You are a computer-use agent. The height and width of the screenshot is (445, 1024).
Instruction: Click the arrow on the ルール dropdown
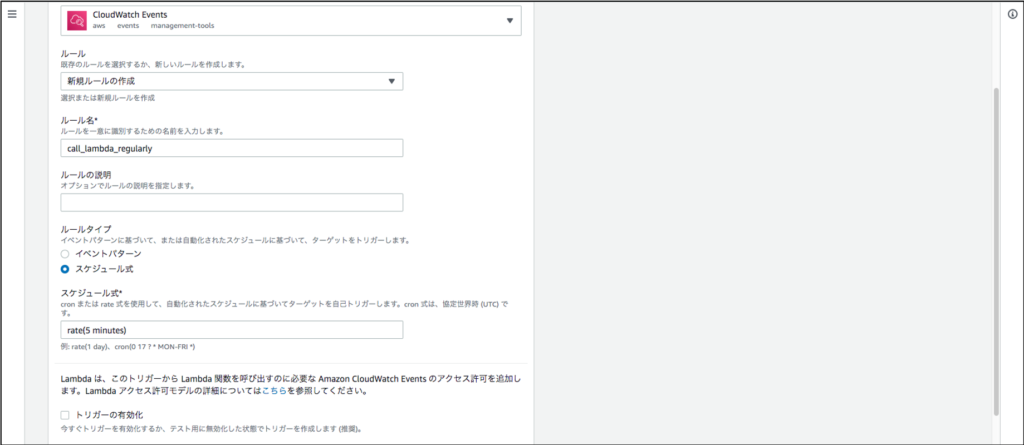point(392,81)
